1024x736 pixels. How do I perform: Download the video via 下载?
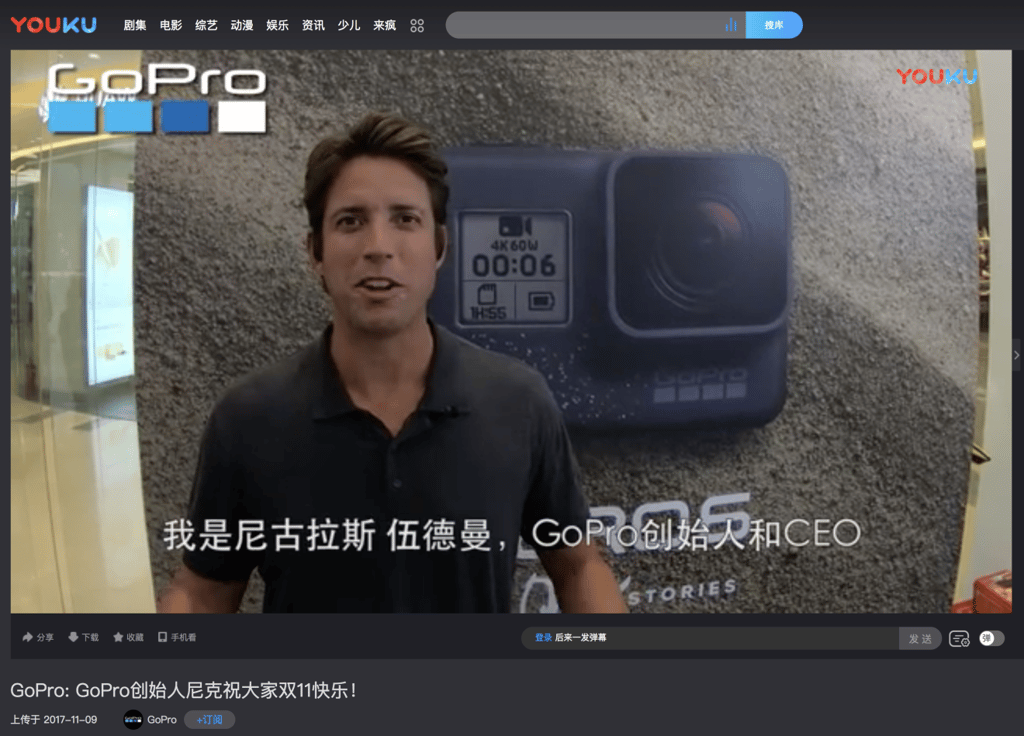[x=84, y=637]
